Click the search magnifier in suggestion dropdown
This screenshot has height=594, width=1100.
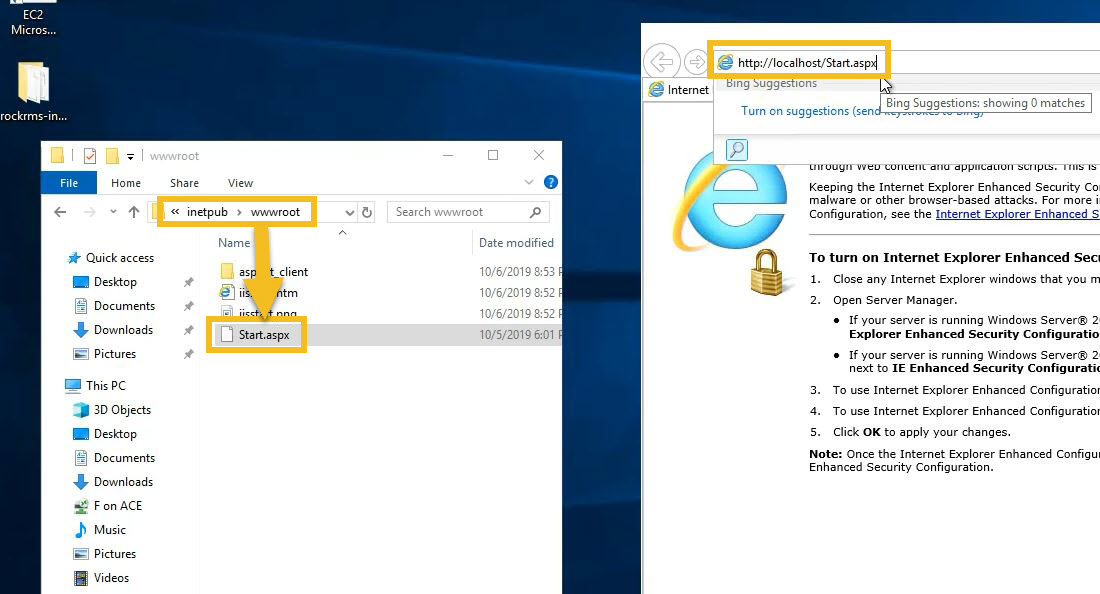(737, 149)
